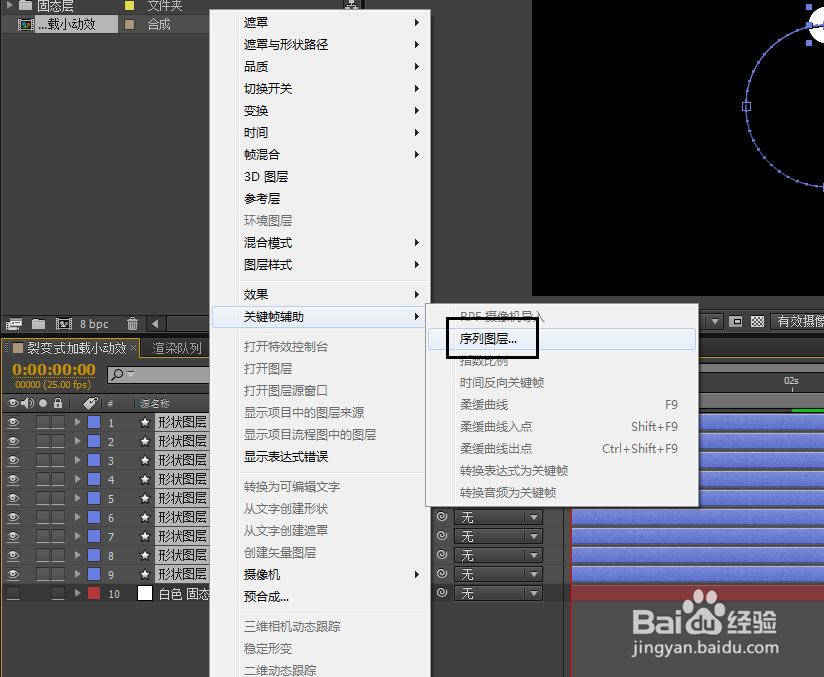824x677 pixels.
Task: Click the timeline layer search field
Action: pos(158,374)
